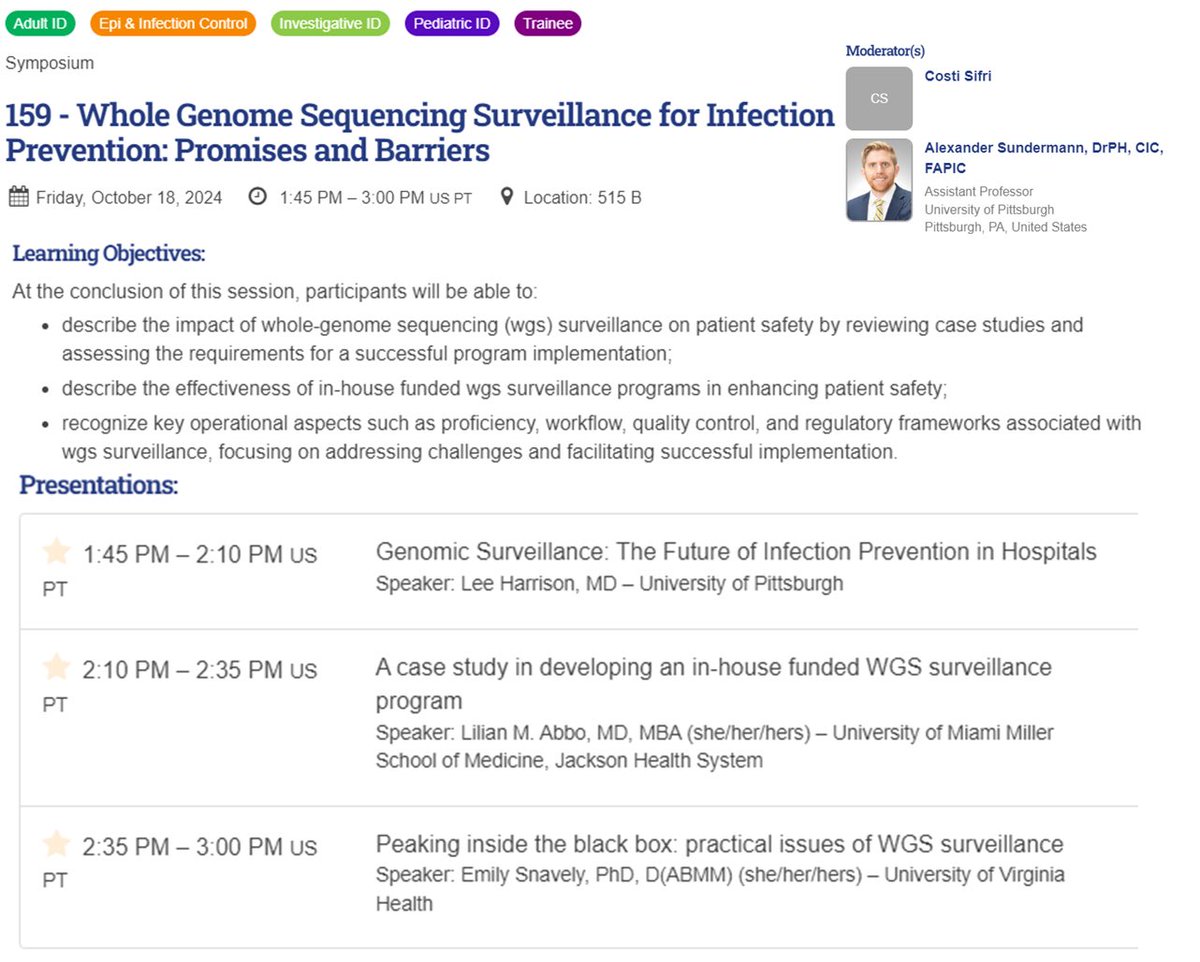Star the 1:45 PM Genomic Surveillance presentation

coord(57,552)
